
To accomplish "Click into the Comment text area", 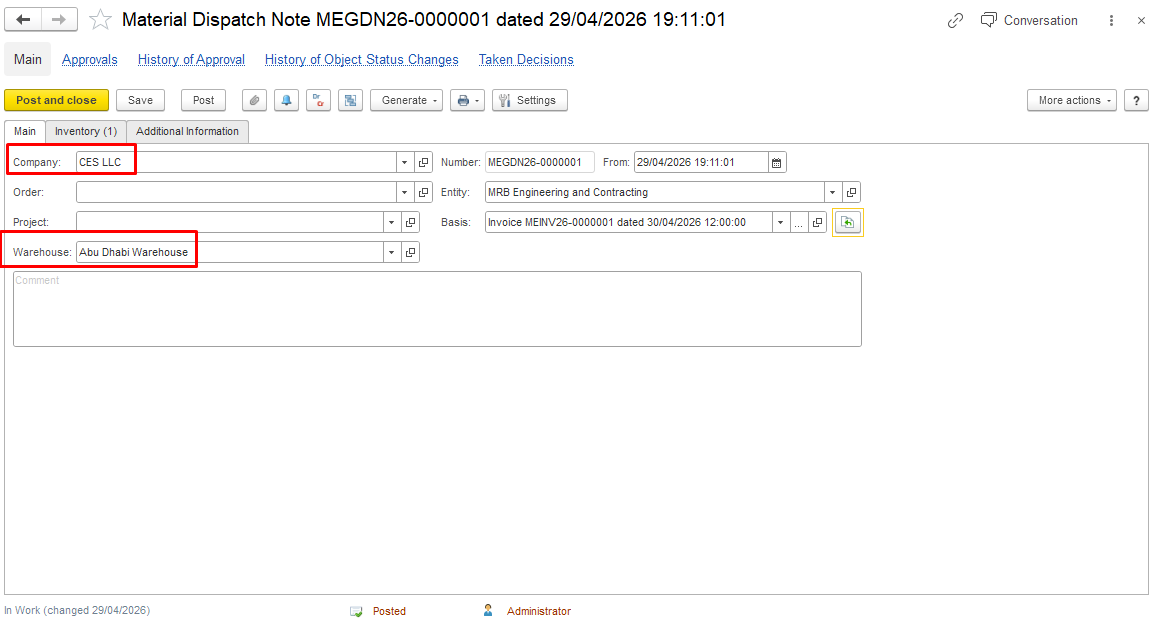I will (437, 309).
